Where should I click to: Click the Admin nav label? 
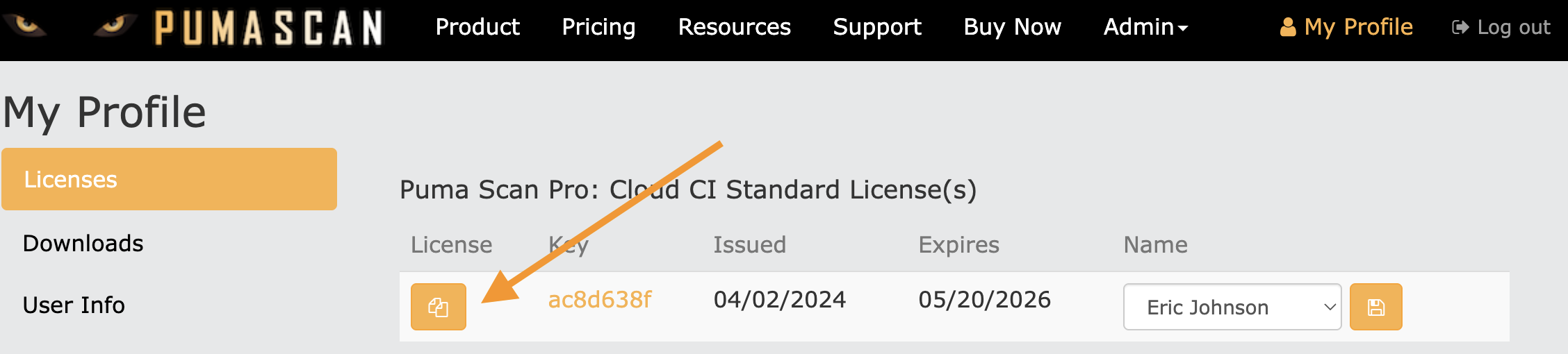(x=1138, y=26)
